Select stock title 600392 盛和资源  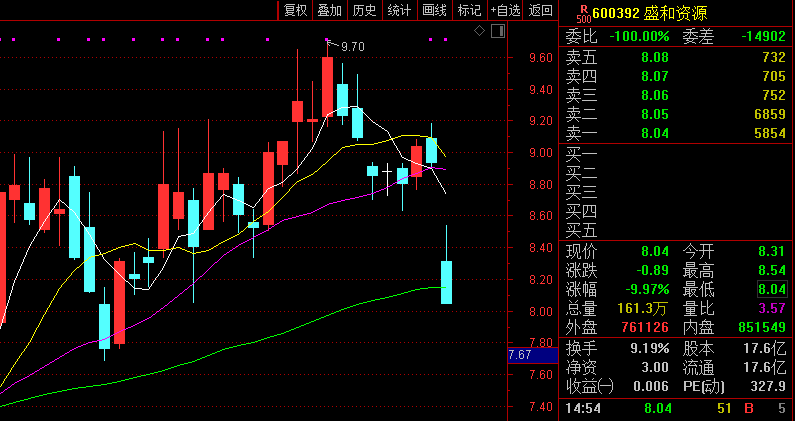[650, 14]
